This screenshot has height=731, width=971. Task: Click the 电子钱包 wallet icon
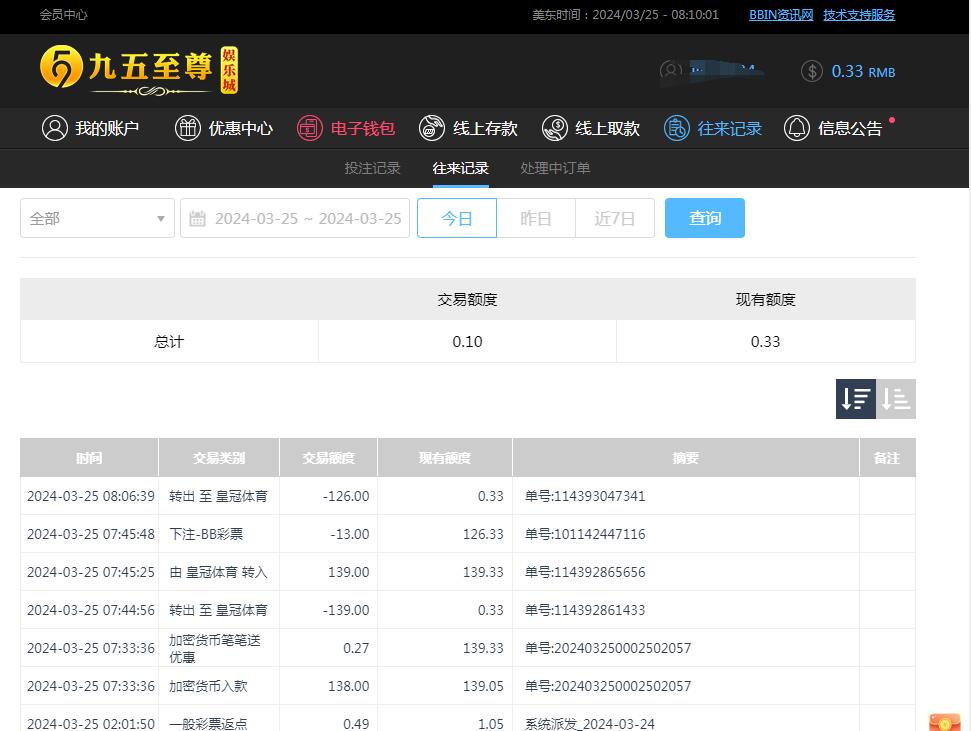(310, 128)
